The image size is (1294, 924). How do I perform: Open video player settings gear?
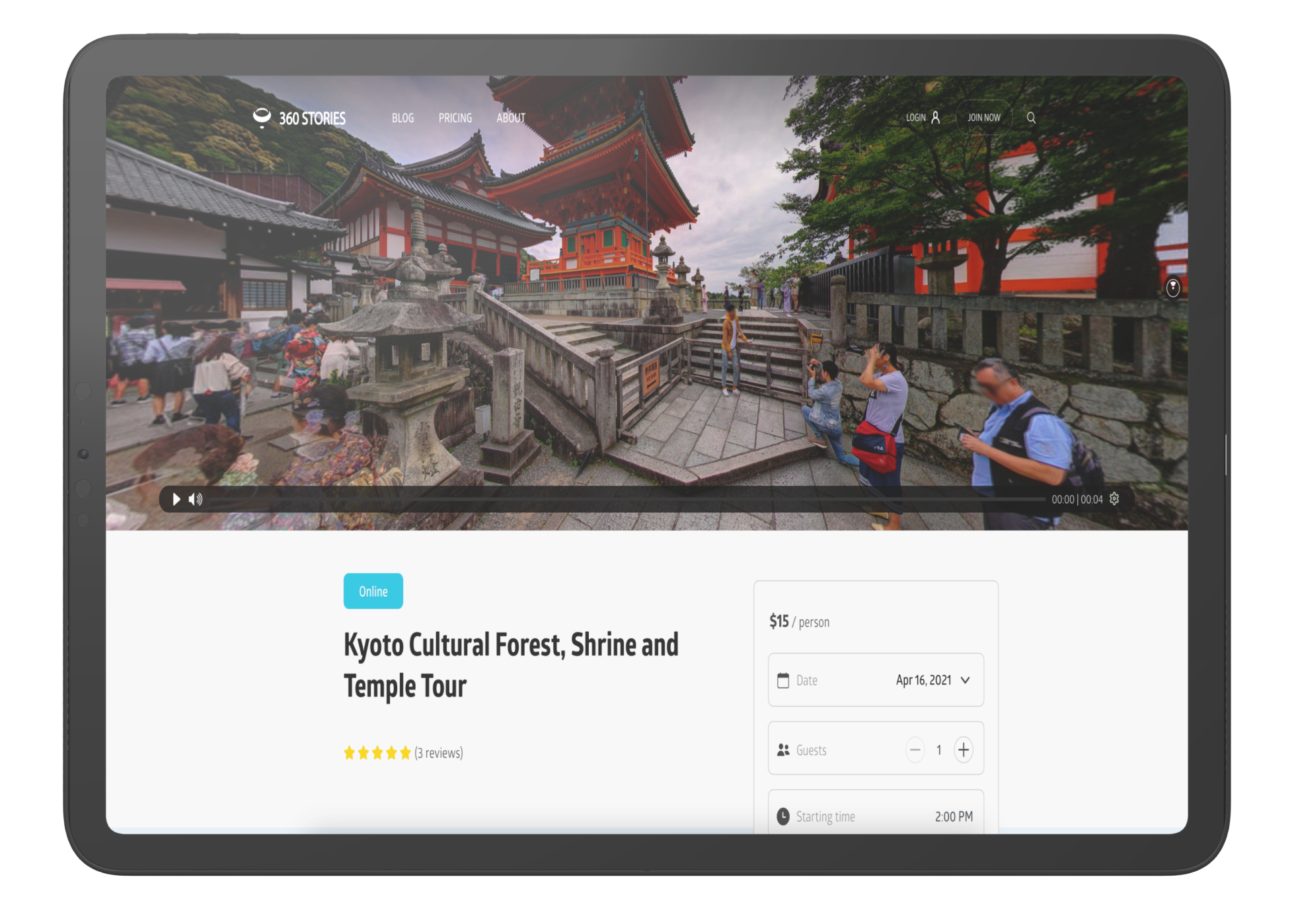point(1114,499)
